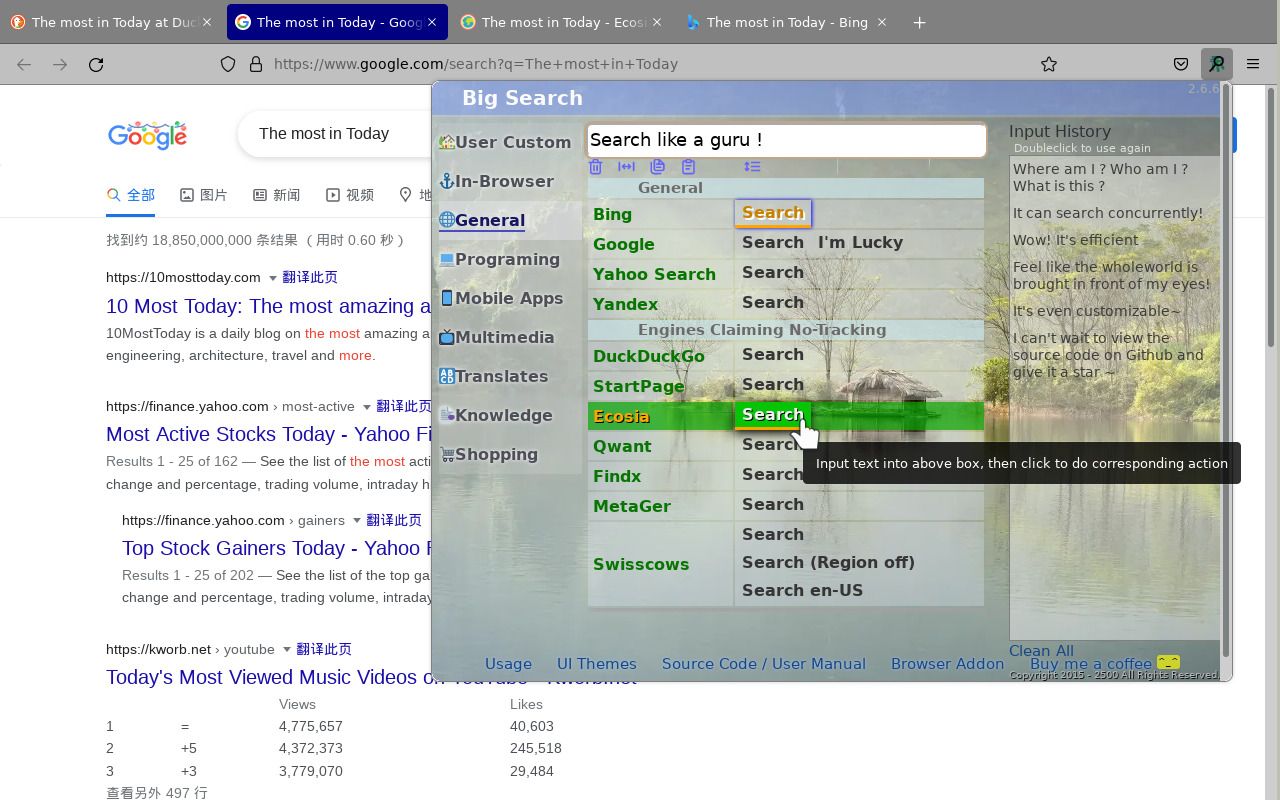Open 'Most Active Stocks Today' result

tap(268, 434)
